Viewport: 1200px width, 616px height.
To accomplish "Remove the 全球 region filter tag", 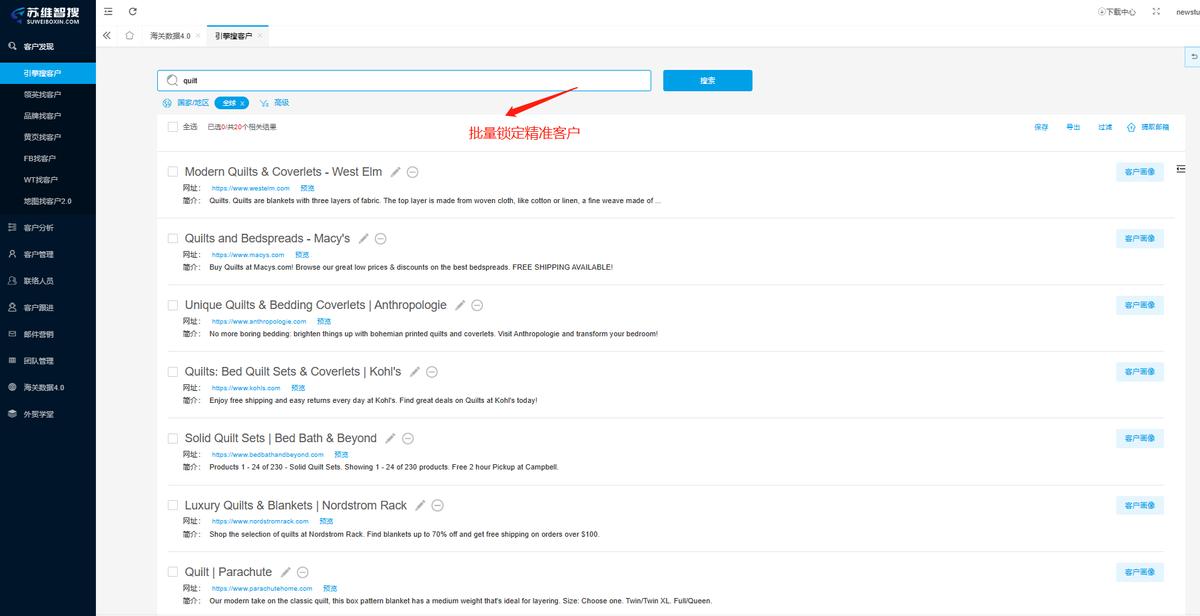I will point(242,103).
